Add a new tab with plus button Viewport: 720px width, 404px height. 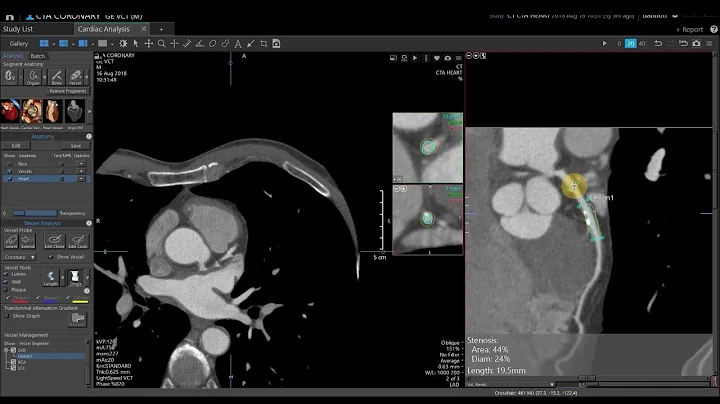161,29
